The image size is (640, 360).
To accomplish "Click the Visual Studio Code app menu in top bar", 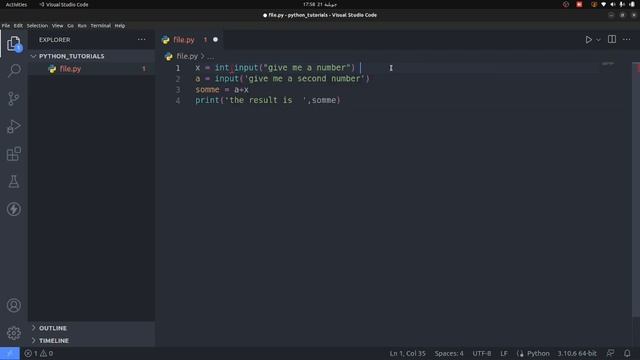I will [x=64, y=4].
